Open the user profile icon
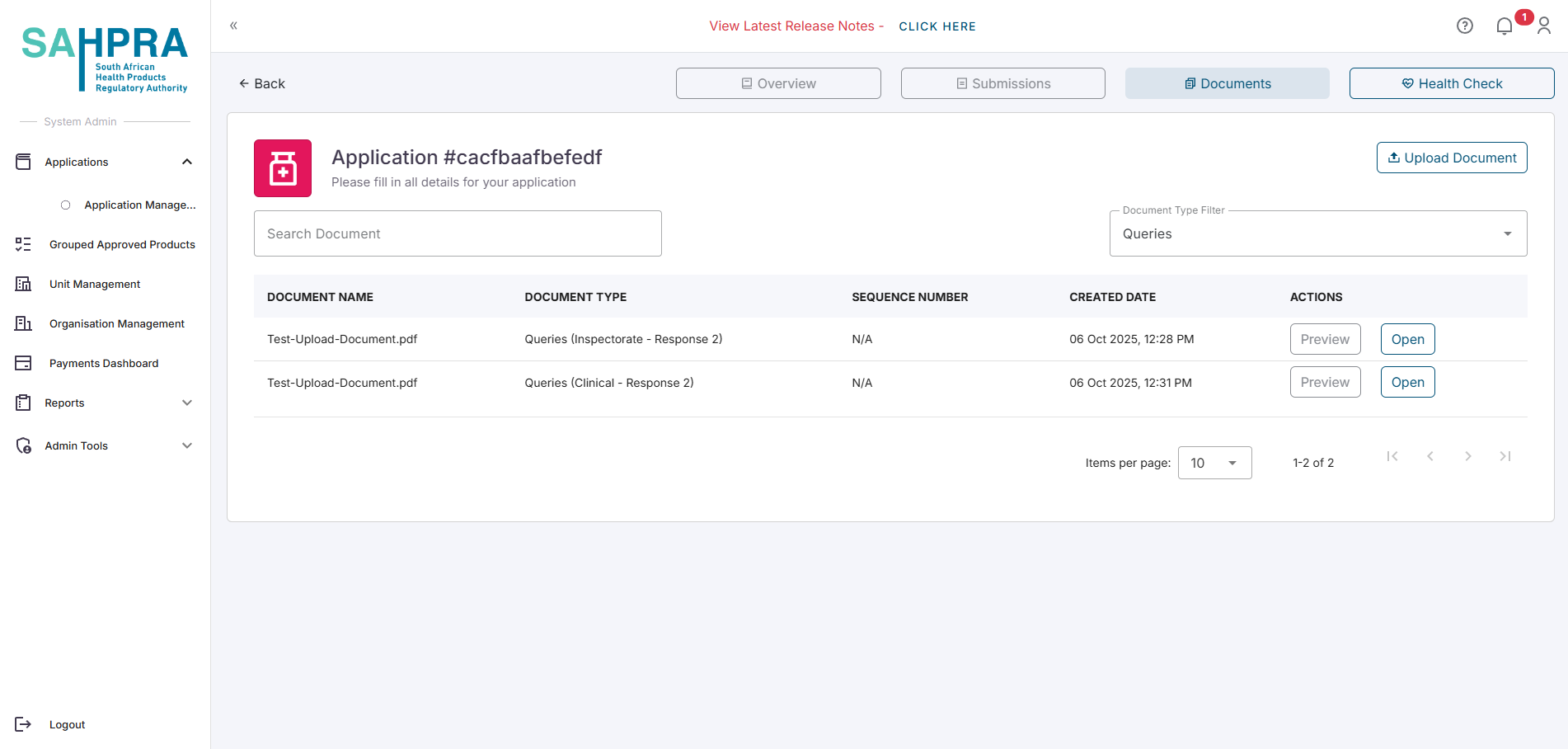The image size is (1568, 749). tap(1544, 26)
